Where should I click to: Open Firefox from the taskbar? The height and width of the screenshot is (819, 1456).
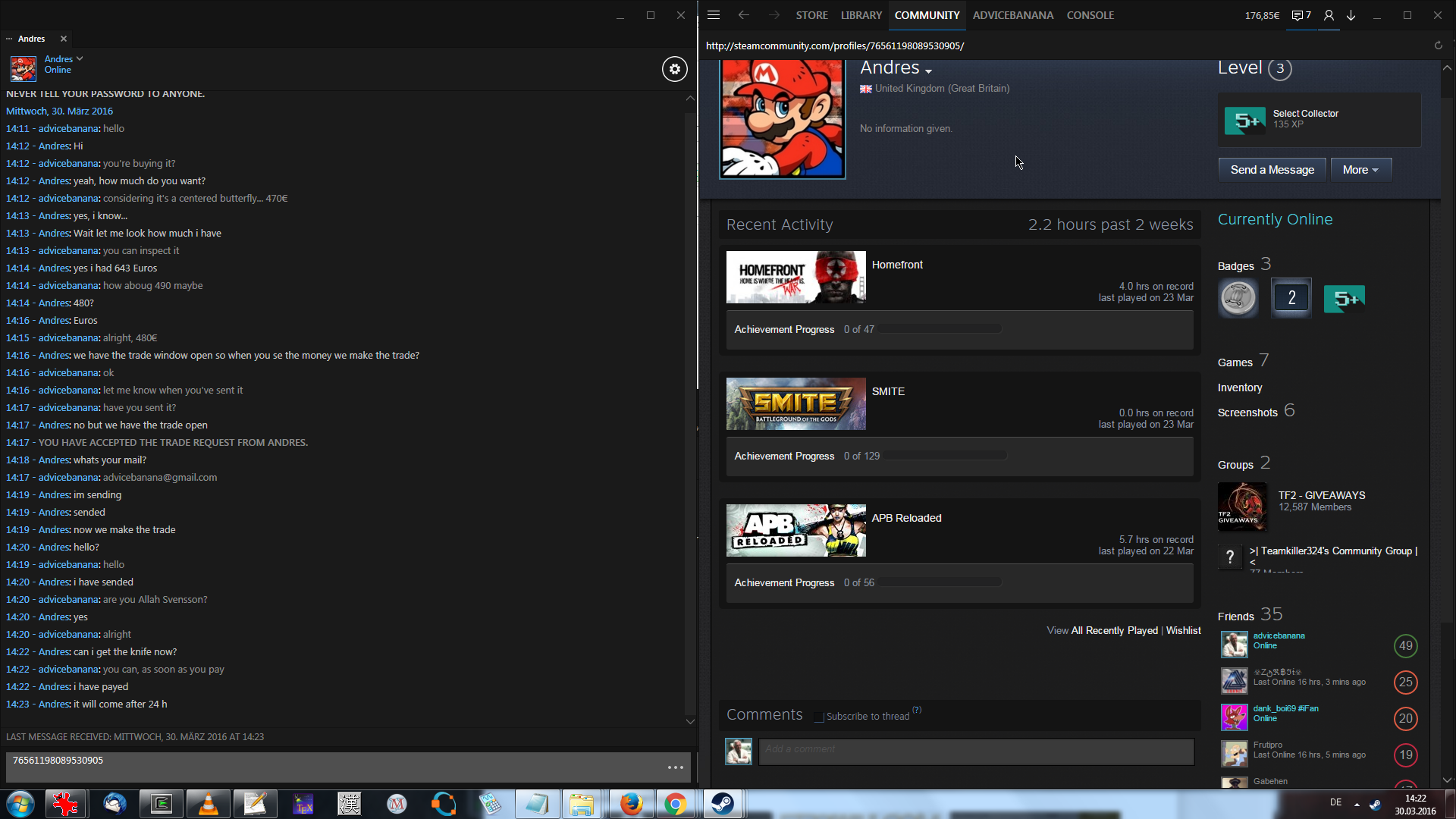coord(631,804)
